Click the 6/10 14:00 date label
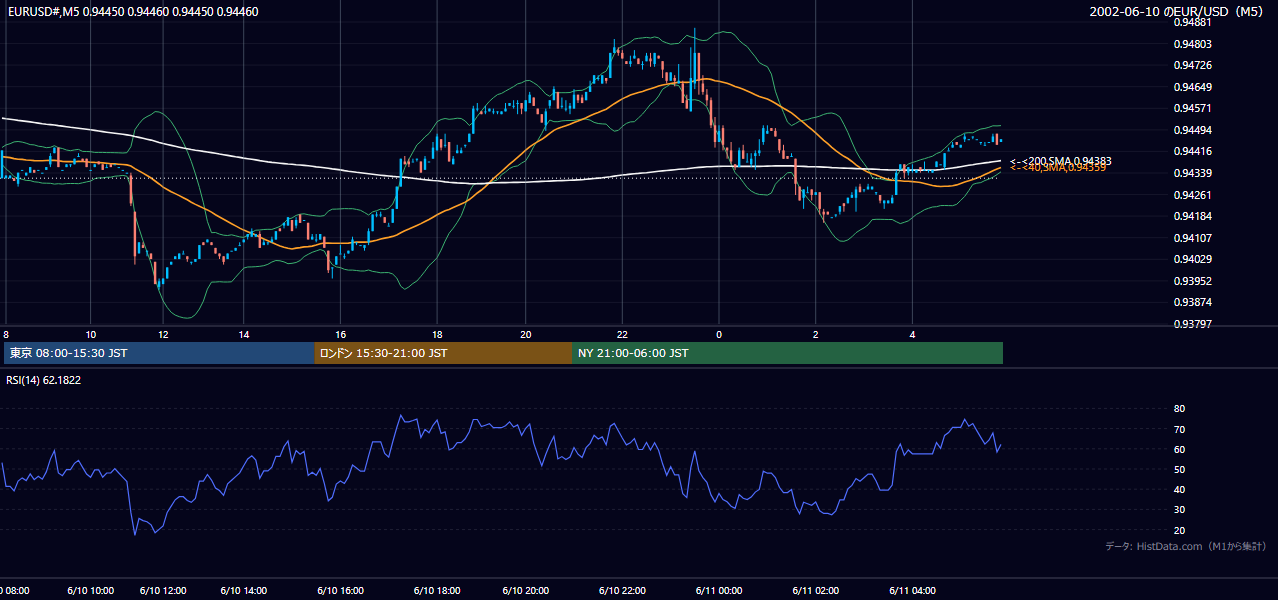Screen dimensions: 1278x600 [245, 591]
